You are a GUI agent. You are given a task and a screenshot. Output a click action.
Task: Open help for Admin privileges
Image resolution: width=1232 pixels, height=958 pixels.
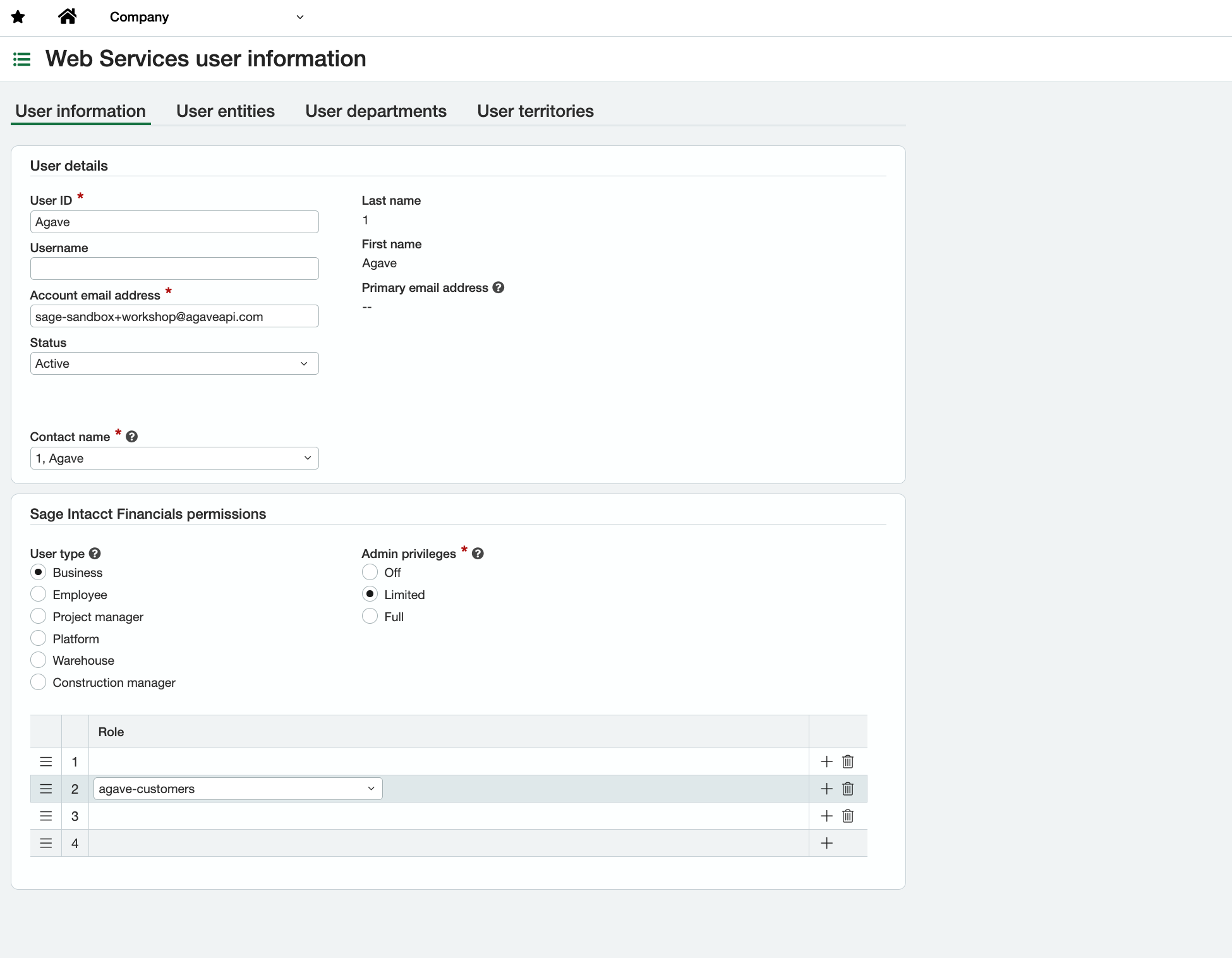(x=478, y=554)
